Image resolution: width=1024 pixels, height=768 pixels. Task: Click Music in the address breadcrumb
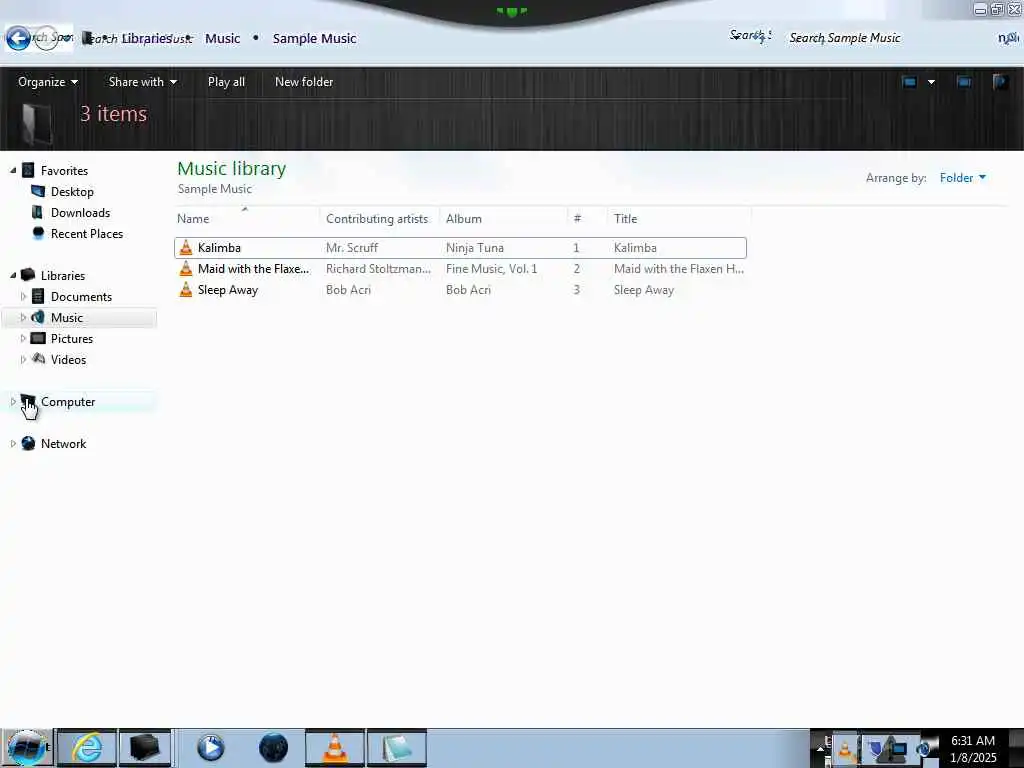point(223,39)
